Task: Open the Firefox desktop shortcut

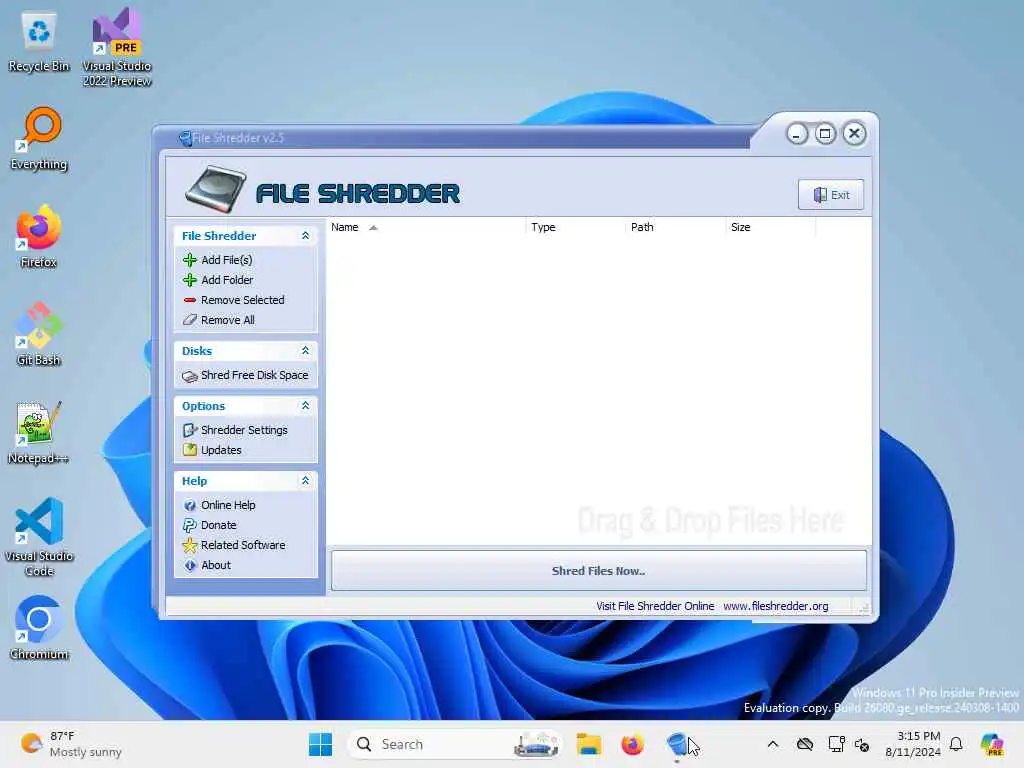Action: [x=39, y=236]
